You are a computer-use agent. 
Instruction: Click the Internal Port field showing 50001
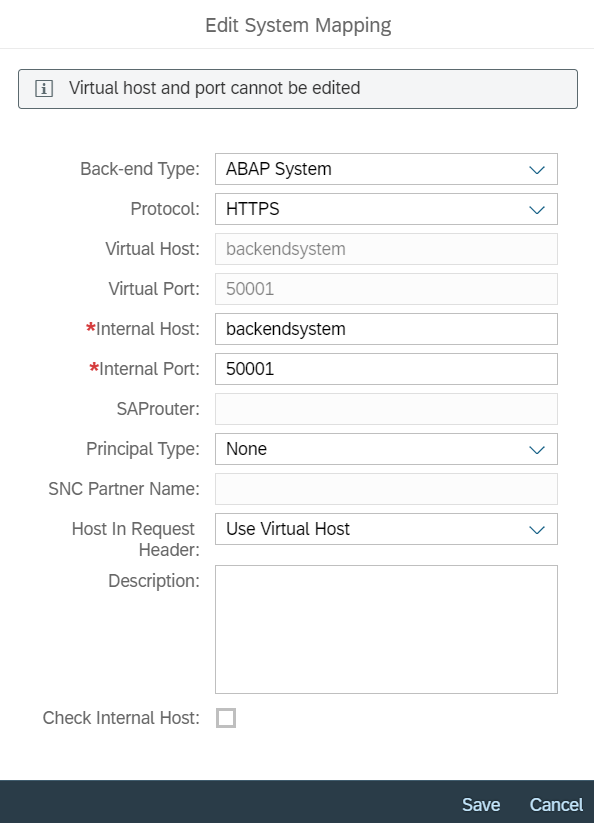pos(386,369)
